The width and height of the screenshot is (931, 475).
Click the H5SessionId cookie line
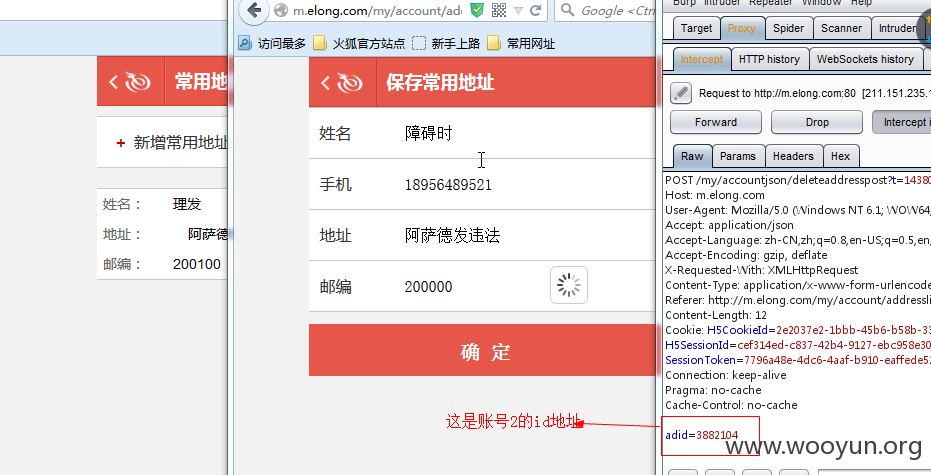click(x=798, y=345)
